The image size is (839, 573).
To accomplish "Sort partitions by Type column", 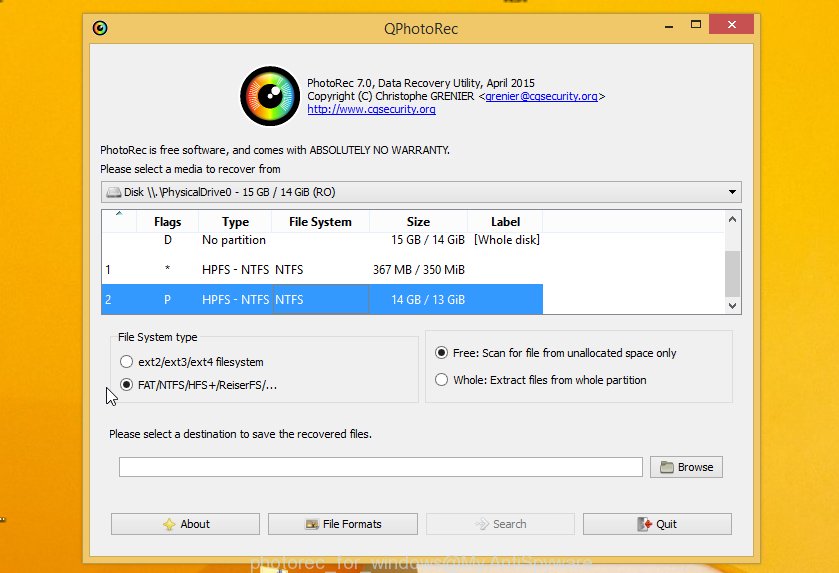I will (235, 222).
